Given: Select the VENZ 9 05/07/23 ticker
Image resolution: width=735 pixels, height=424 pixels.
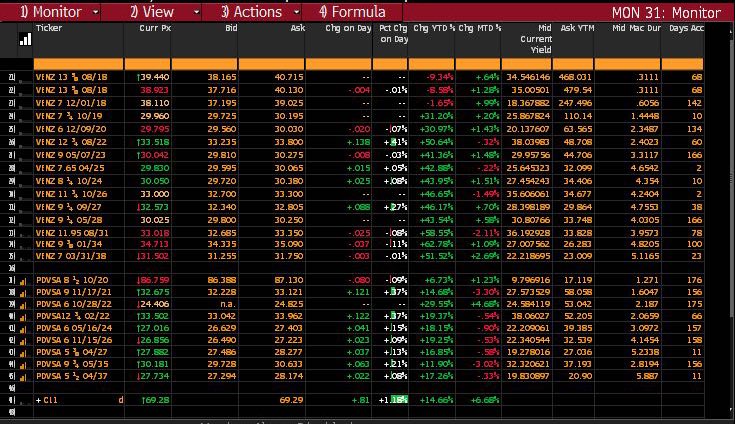Looking at the screenshot, I should coord(71,155).
